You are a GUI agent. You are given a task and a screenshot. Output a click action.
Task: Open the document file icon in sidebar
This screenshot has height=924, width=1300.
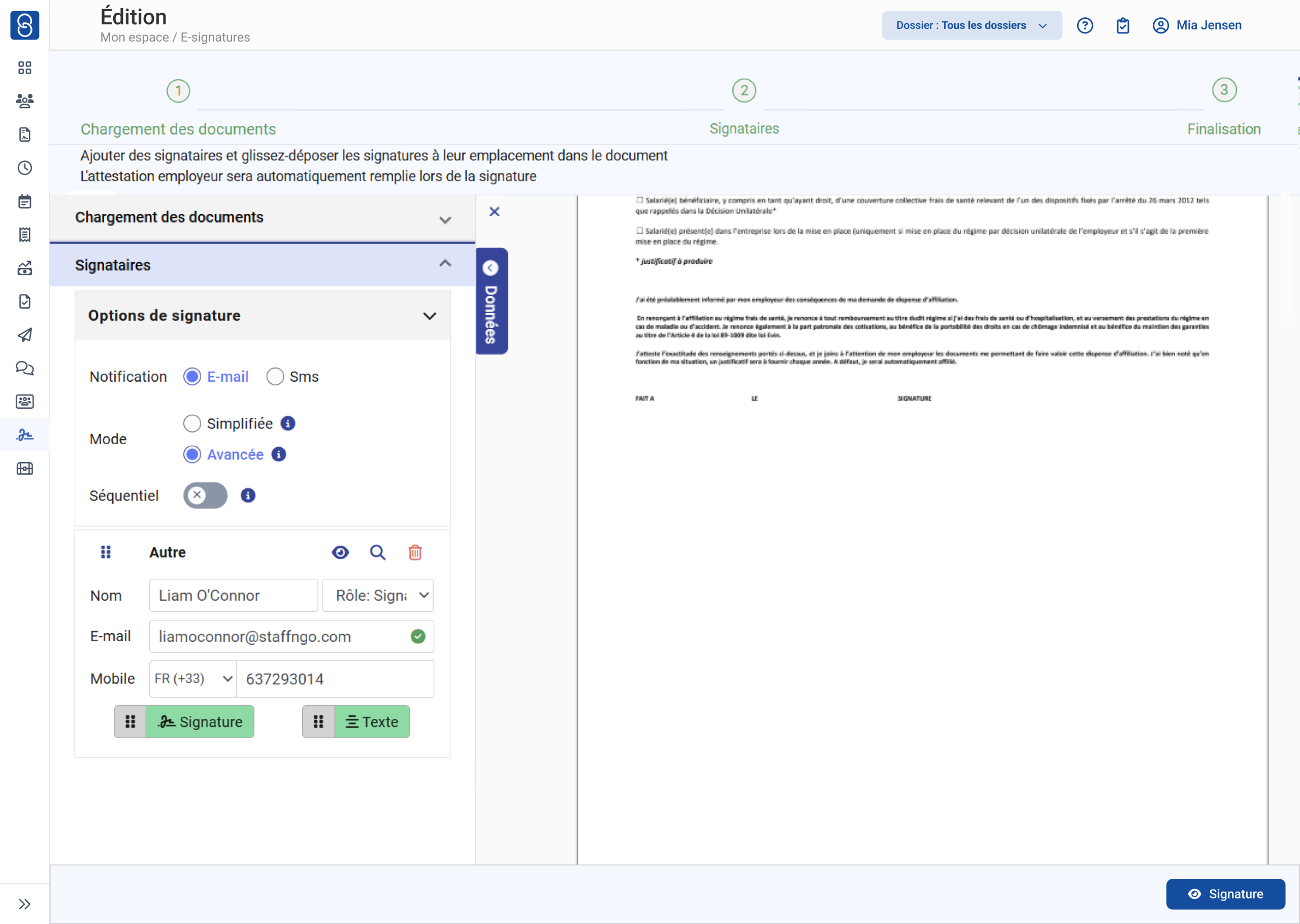24,134
